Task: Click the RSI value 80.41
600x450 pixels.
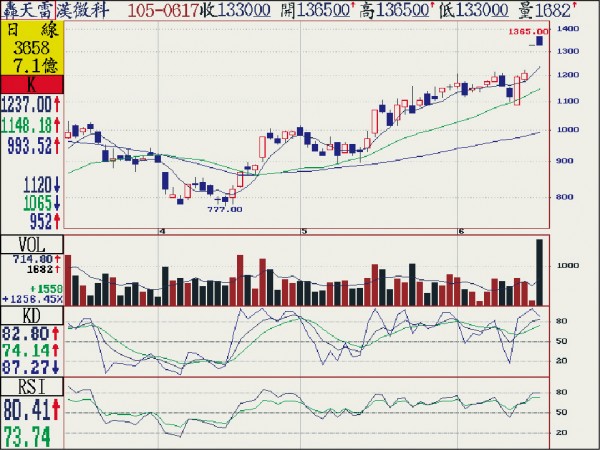Action: click(32, 409)
